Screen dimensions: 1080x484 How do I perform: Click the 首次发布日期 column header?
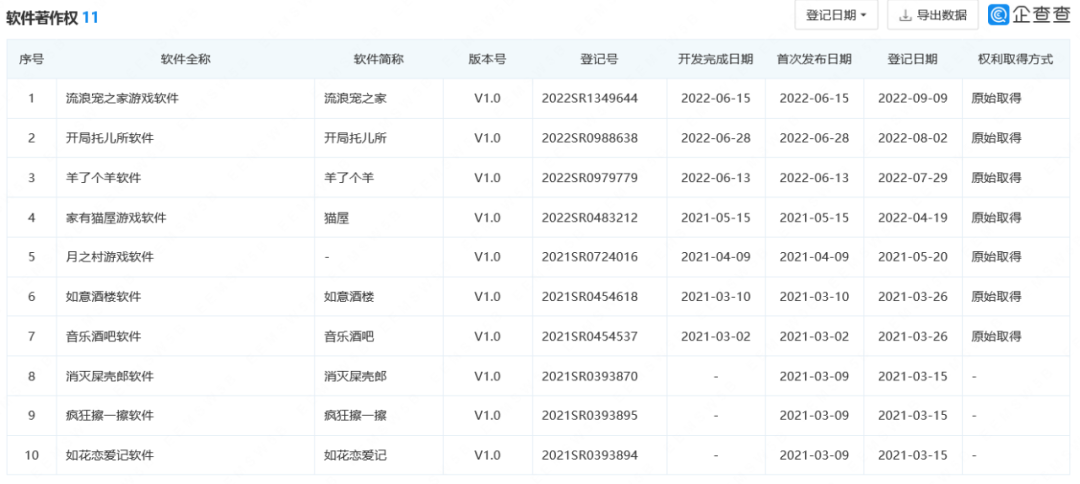pos(814,59)
